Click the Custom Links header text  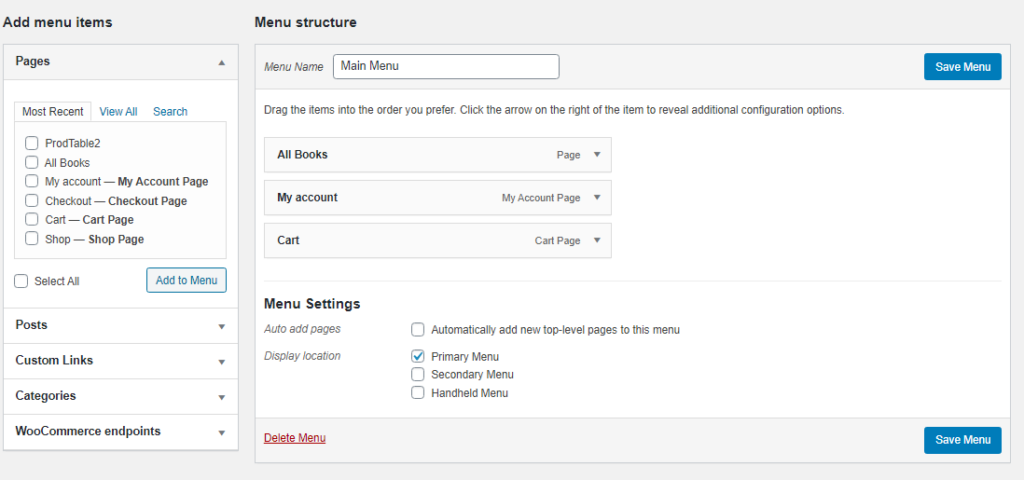54,360
